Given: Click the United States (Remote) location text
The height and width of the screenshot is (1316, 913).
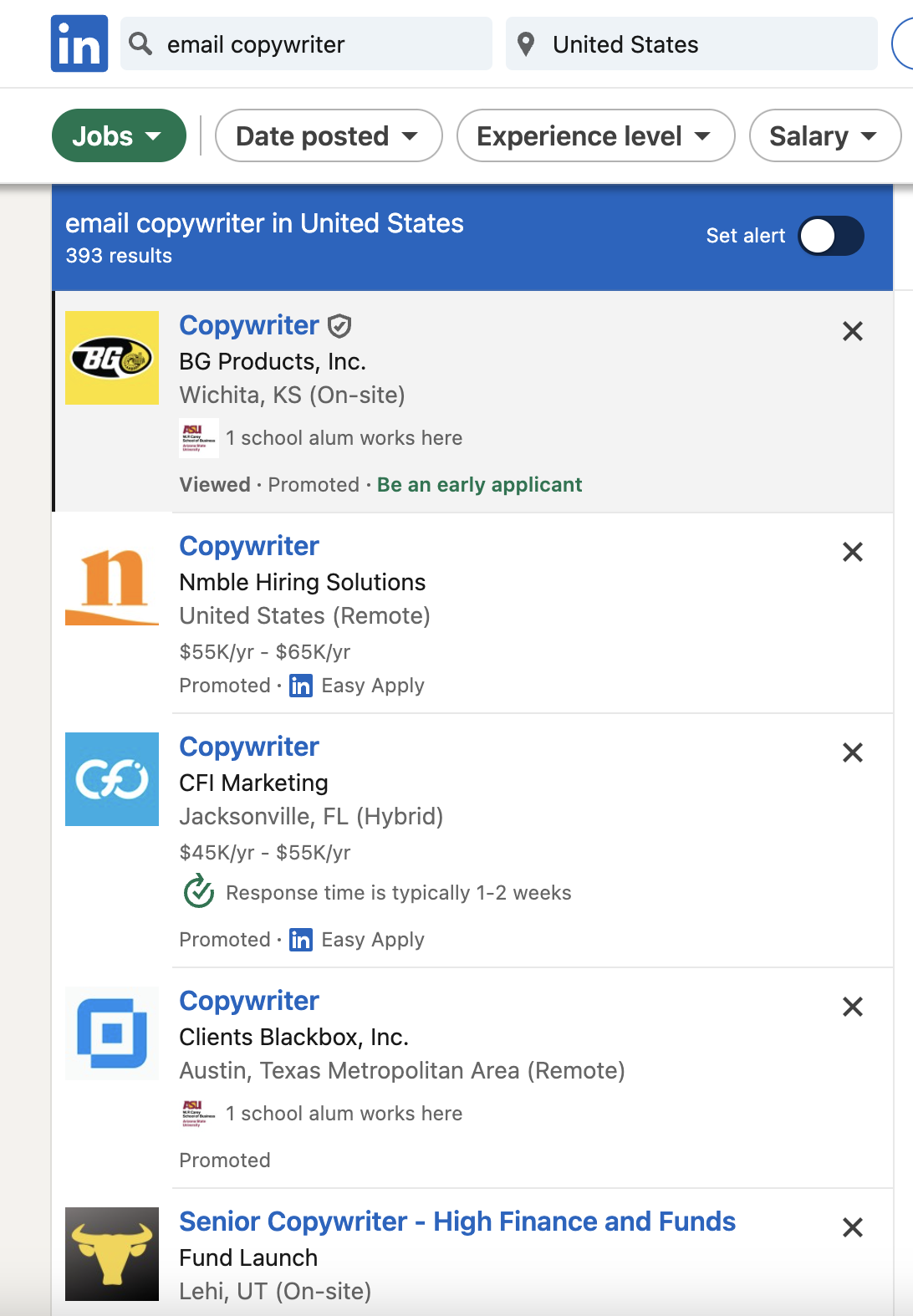Looking at the screenshot, I should click(304, 615).
